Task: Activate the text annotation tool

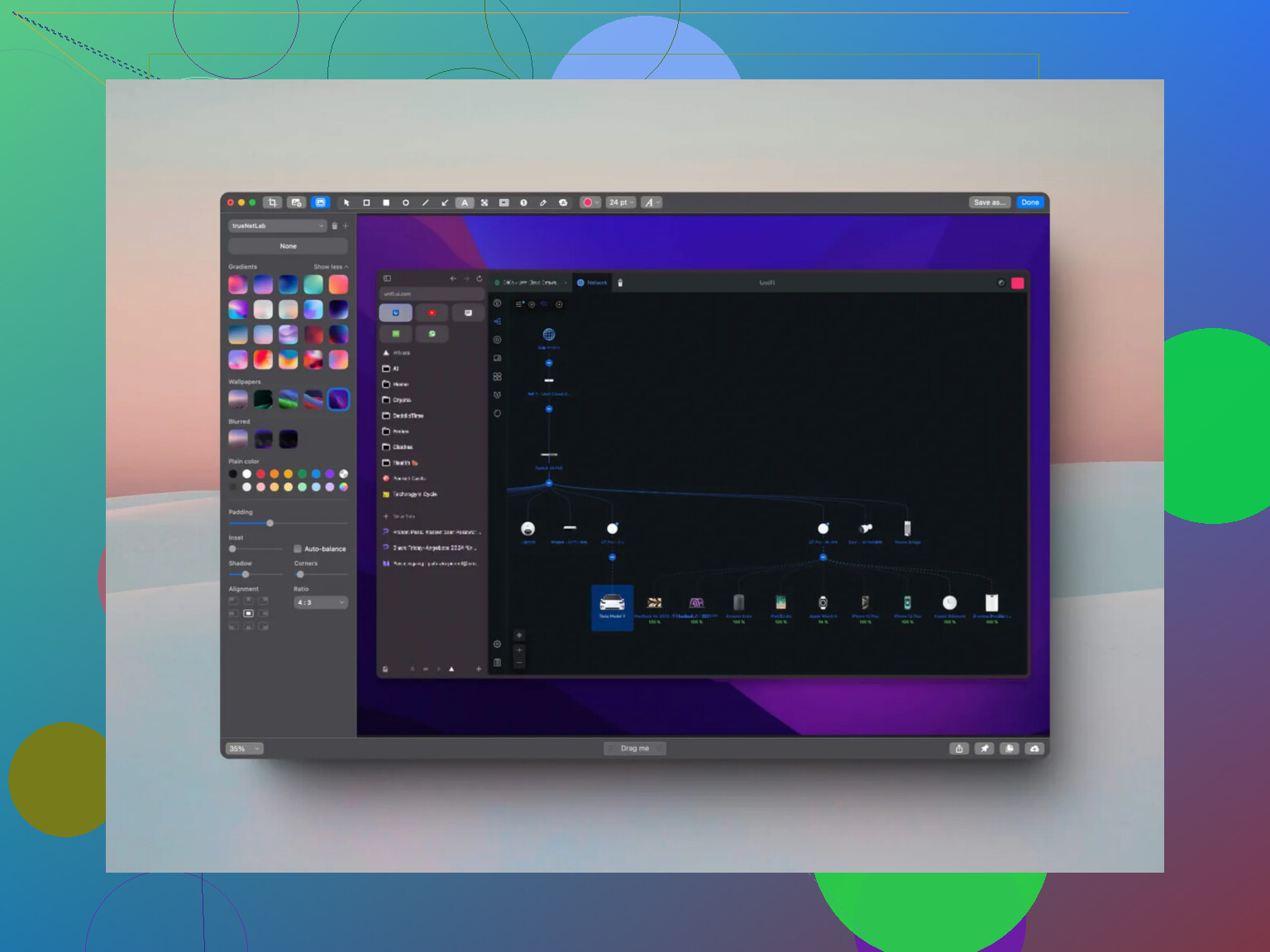Action: [x=465, y=202]
